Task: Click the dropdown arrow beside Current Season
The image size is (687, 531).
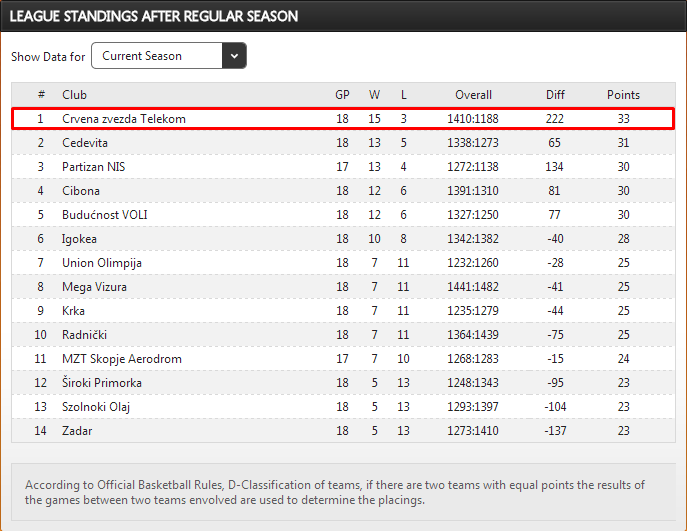Action: coord(234,56)
